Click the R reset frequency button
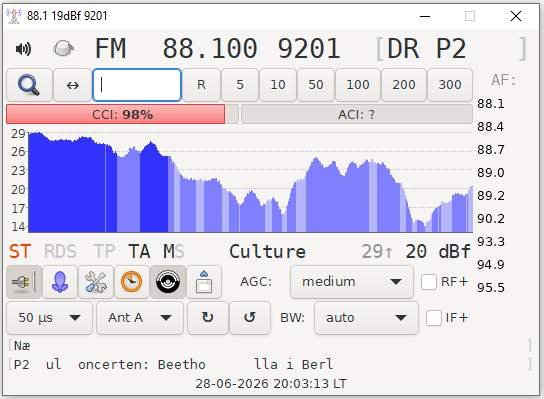Image resolution: width=544 pixels, height=399 pixels. [x=201, y=85]
